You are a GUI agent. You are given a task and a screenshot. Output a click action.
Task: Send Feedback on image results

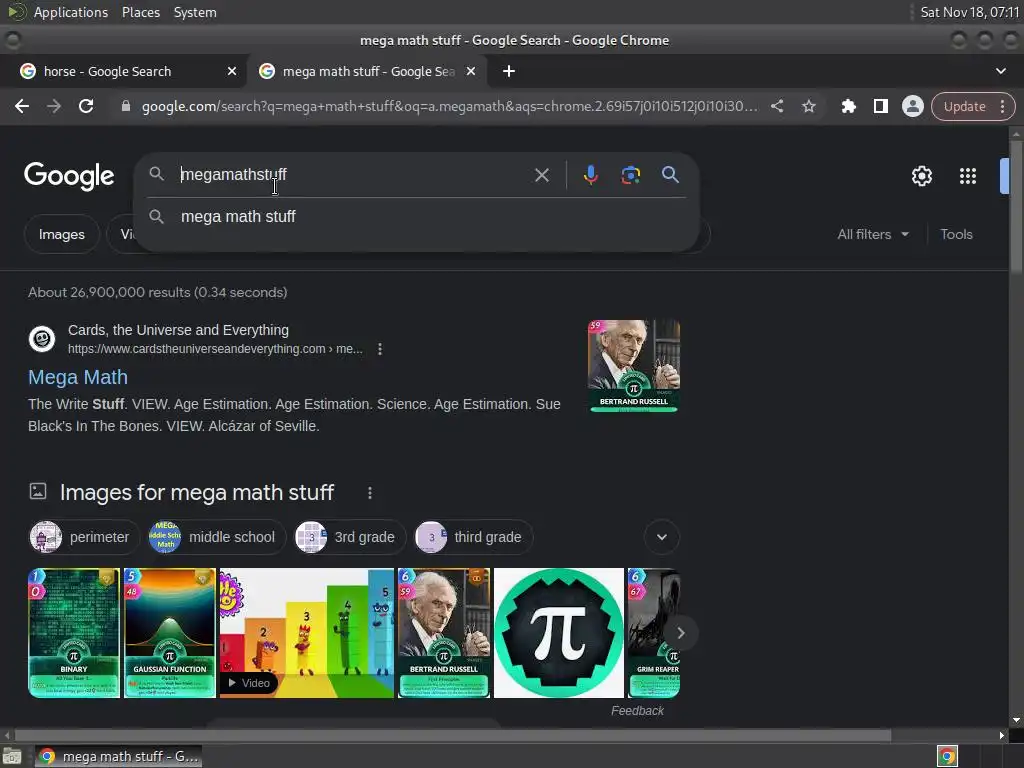point(637,711)
